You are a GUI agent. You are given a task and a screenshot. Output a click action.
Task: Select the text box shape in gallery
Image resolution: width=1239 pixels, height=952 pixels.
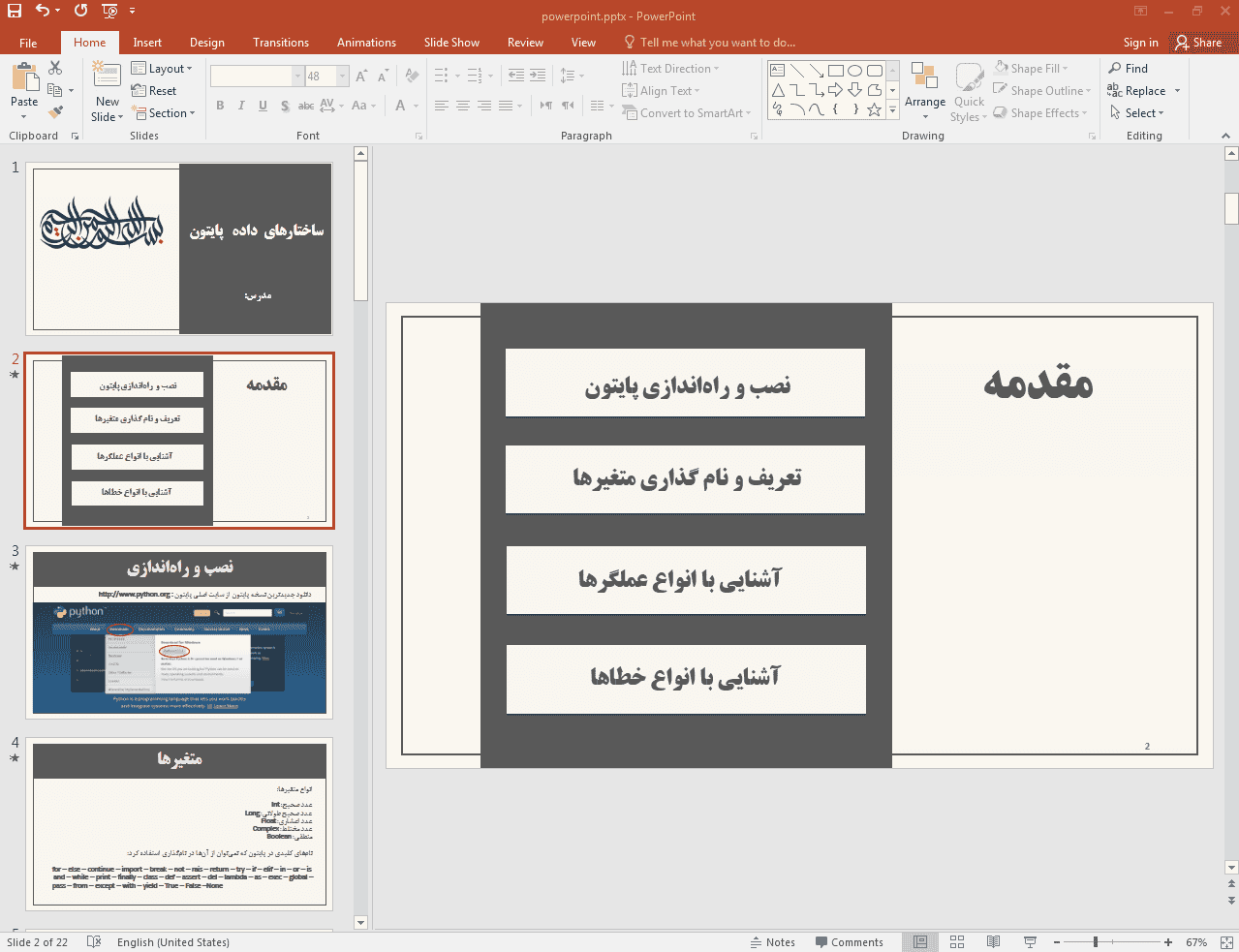[777, 71]
